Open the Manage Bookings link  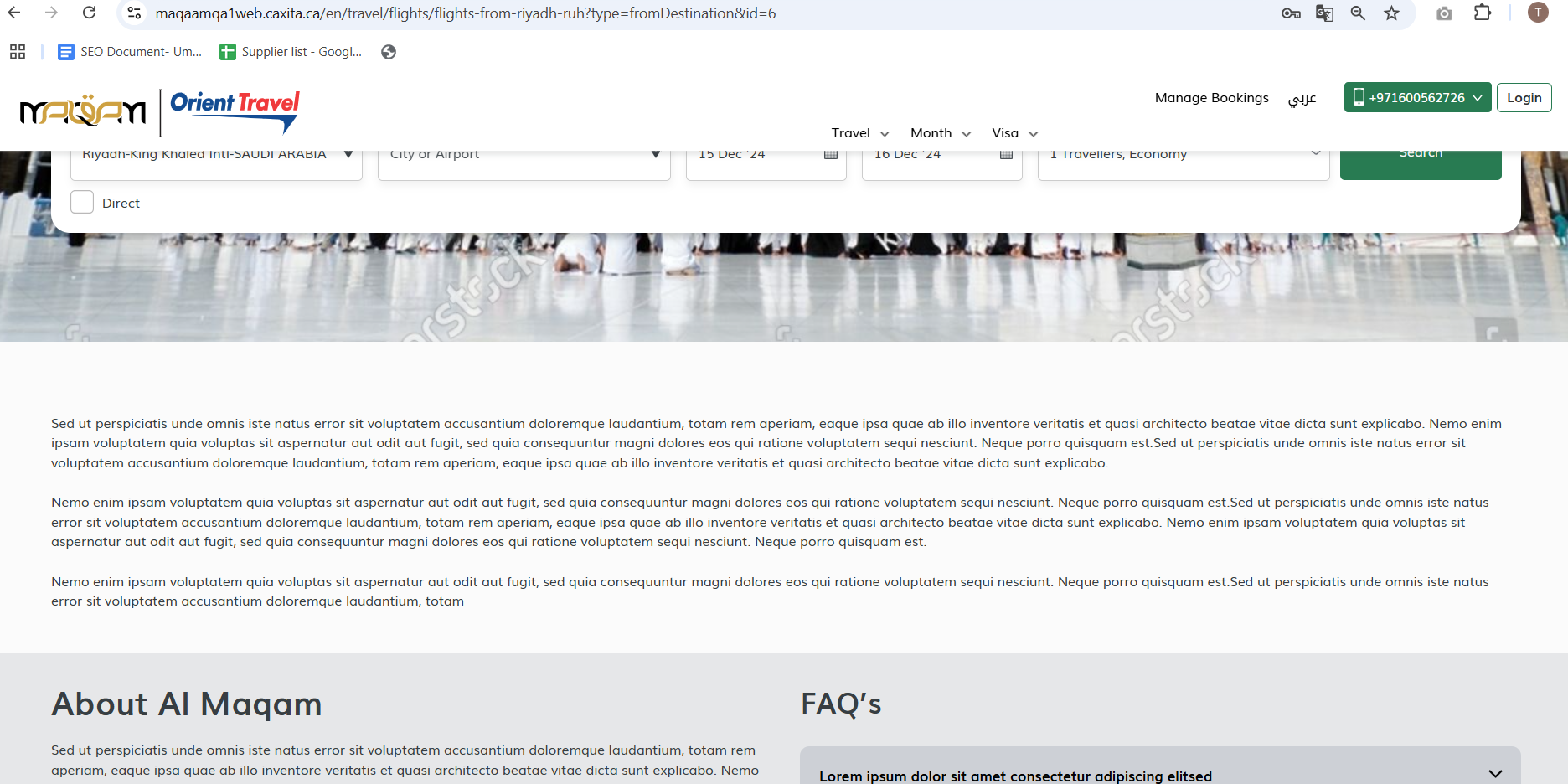pyautogui.click(x=1211, y=98)
